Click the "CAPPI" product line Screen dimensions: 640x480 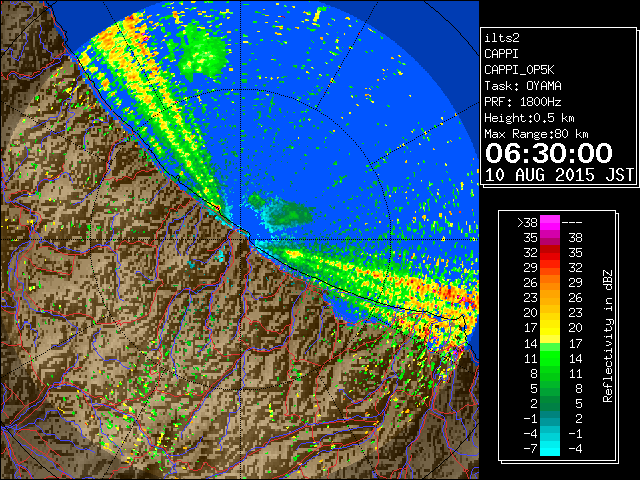(x=501, y=54)
